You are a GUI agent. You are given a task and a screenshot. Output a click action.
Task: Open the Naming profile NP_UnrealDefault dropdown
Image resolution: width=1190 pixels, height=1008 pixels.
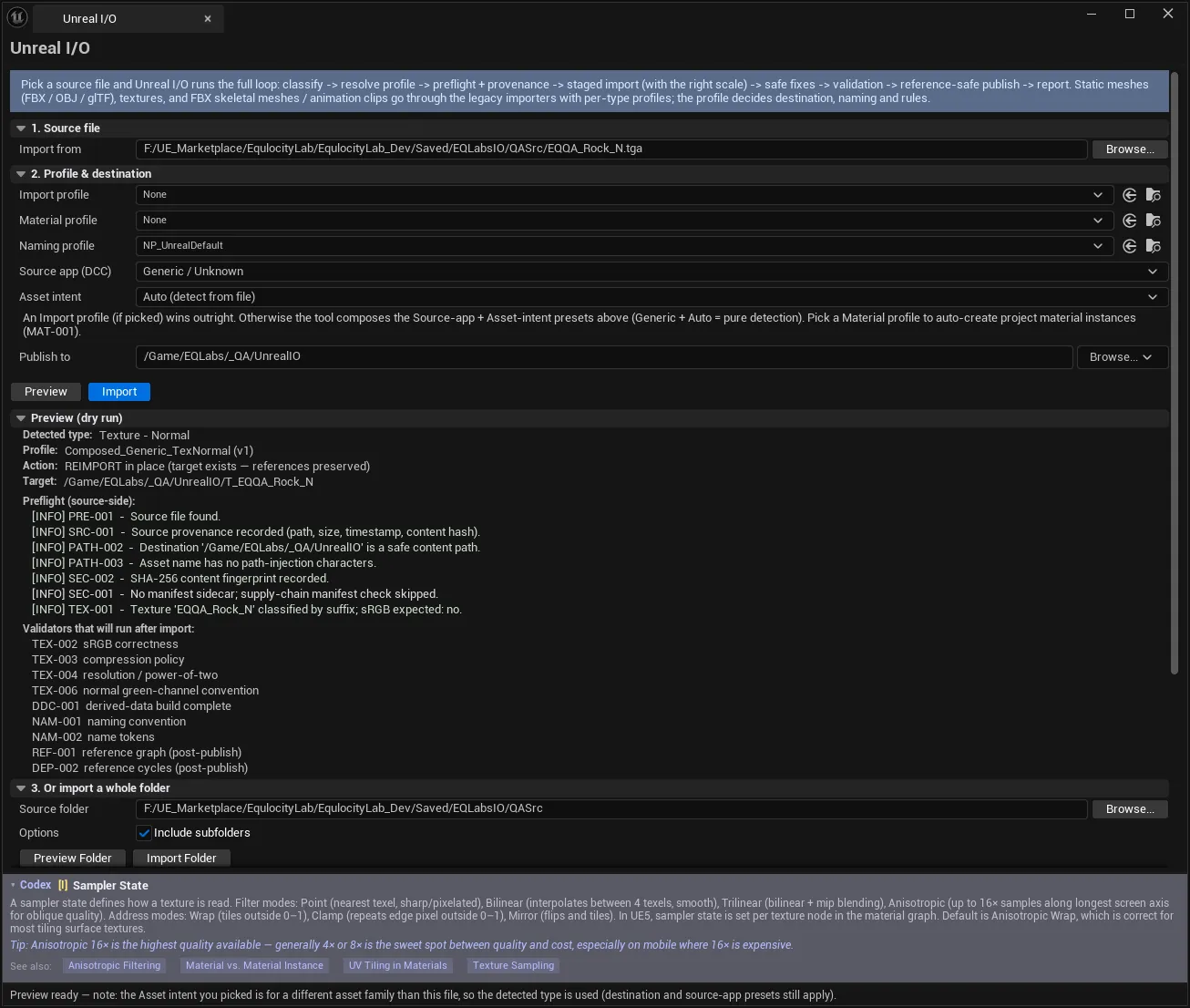(x=624, y=246)
